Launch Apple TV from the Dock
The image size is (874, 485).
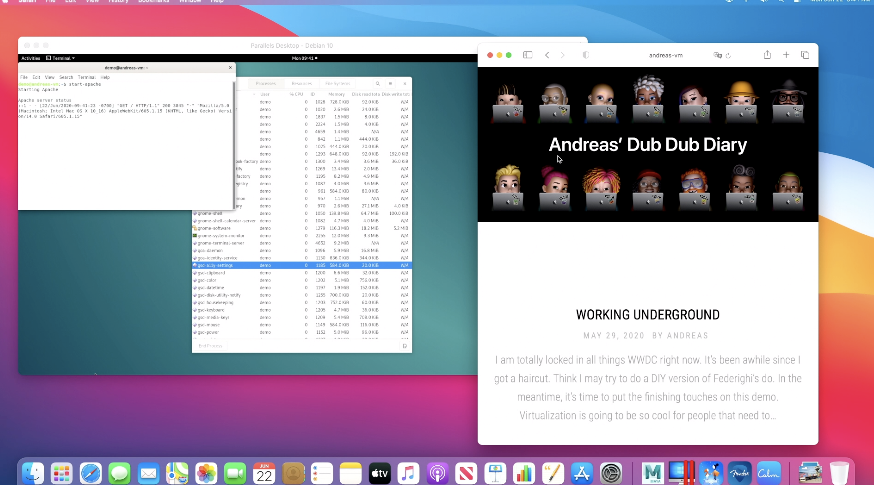[380, 473]
